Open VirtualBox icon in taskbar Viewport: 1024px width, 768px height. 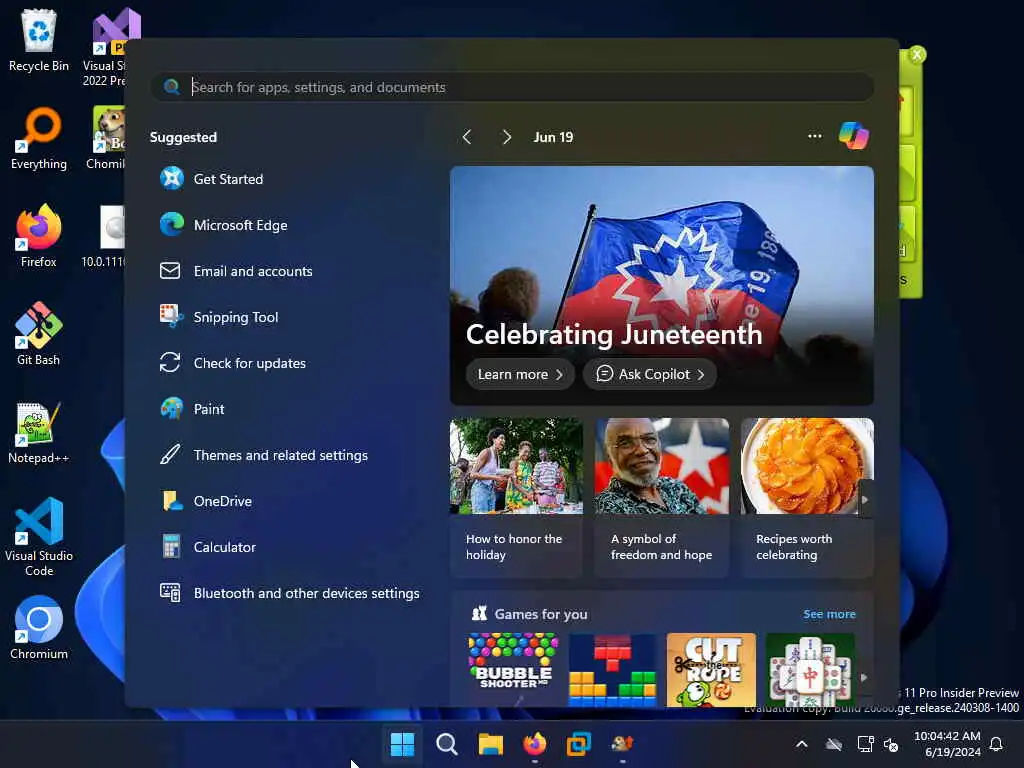(579, 744)
